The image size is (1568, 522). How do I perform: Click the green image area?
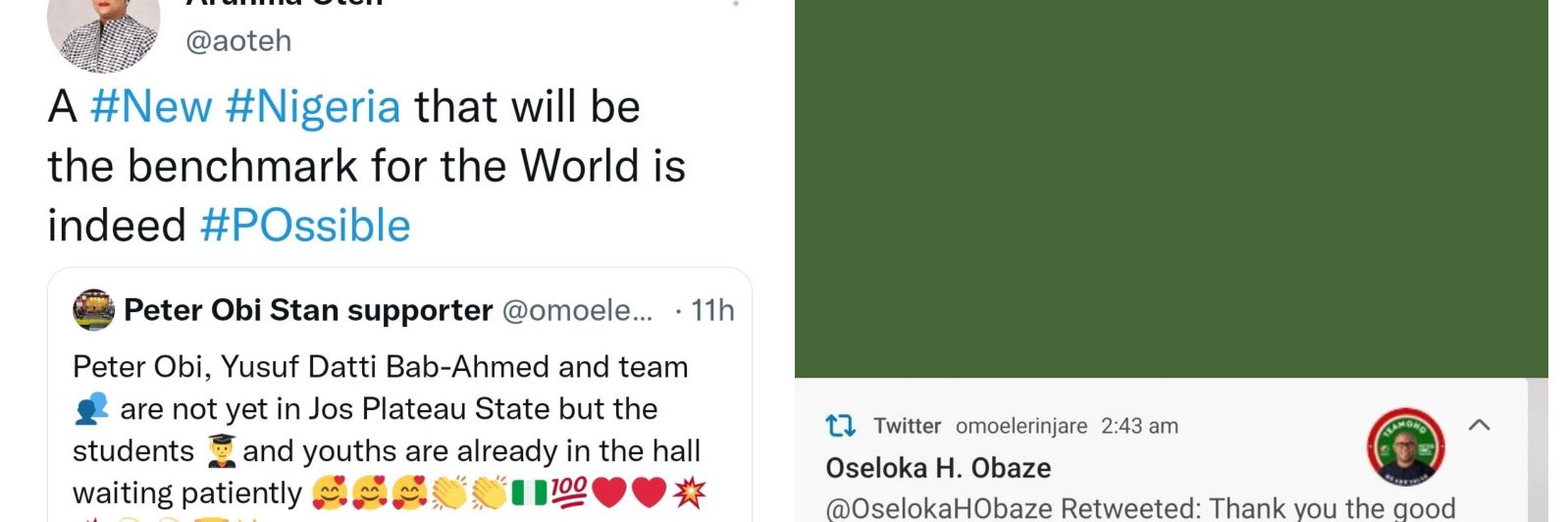[1170, 186]
